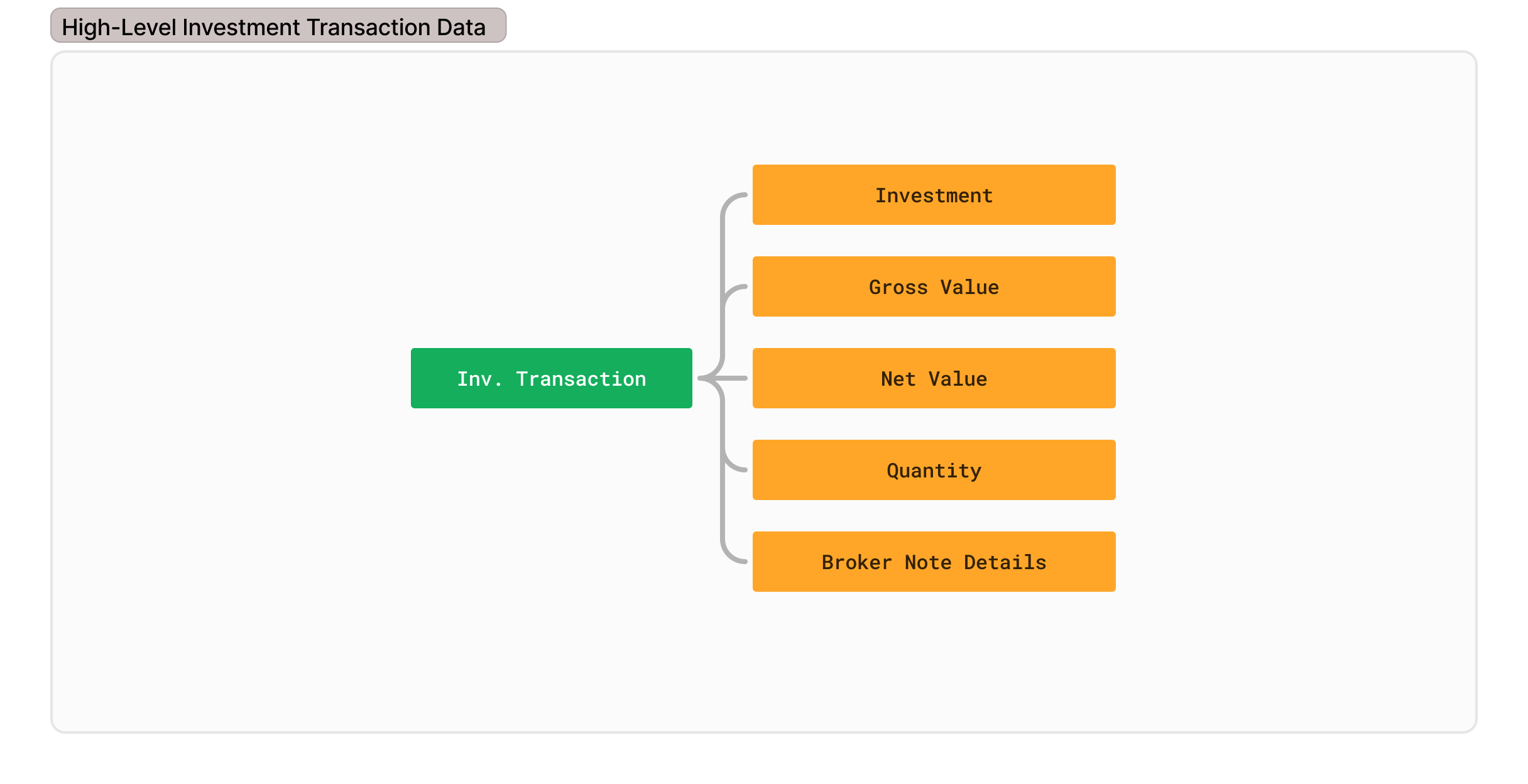Screen dimensions: 1528x784
Task: Click empty canvas left of Inv. Transaction node
Action: [232, 378]
